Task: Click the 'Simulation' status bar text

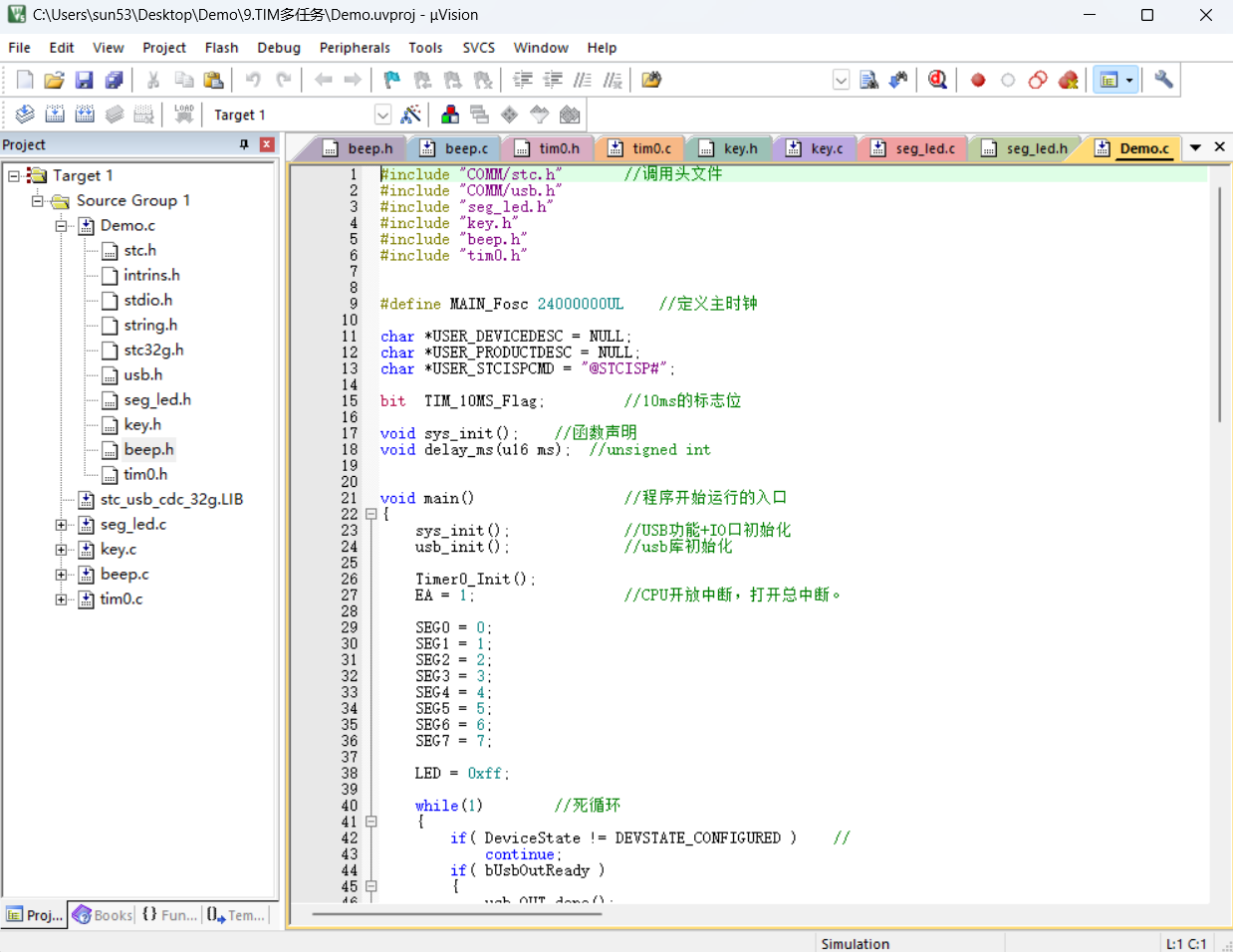Action: [x=856, y=943]
